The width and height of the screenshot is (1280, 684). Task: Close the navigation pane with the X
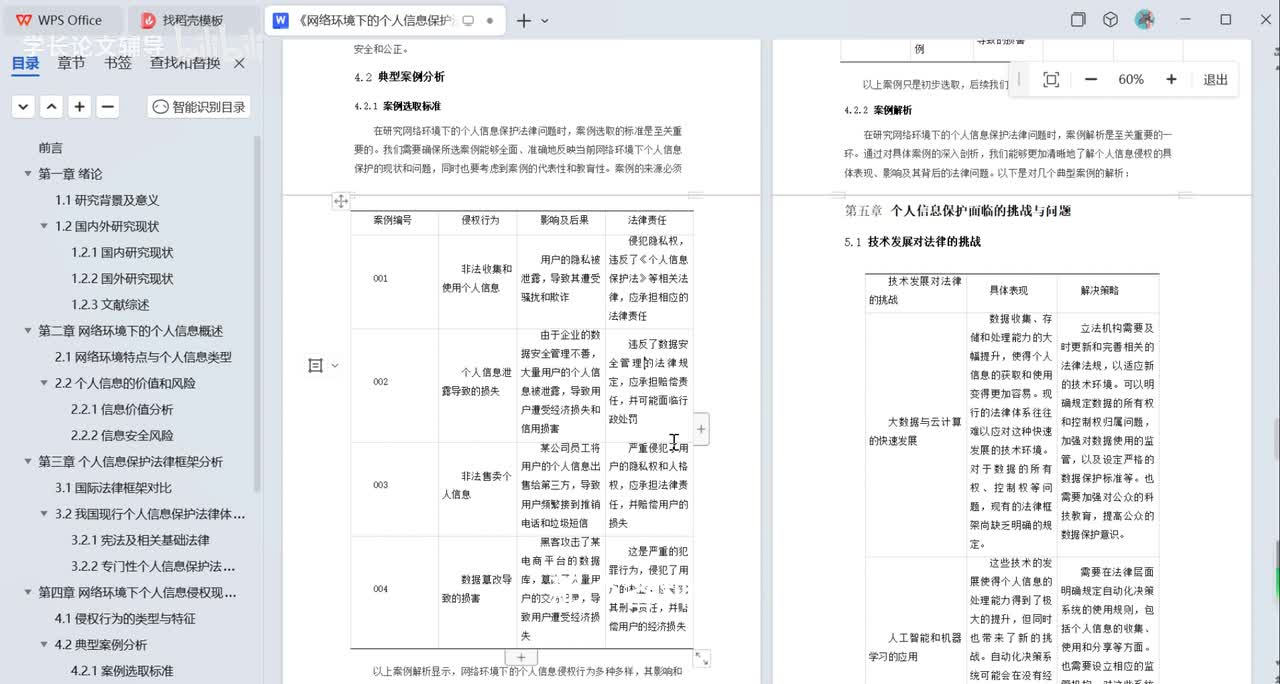tap(239, 64)
